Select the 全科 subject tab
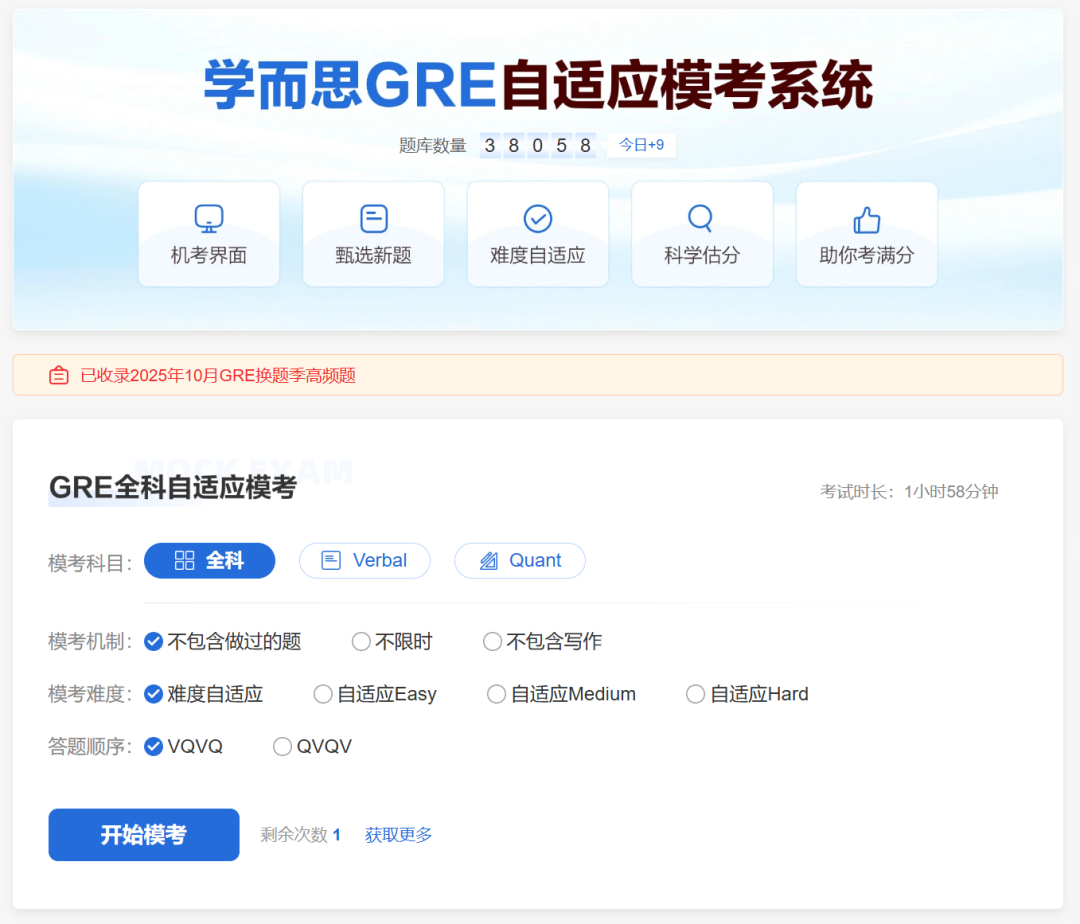Viewport: 1080px width, 924px height. point(209,560)
